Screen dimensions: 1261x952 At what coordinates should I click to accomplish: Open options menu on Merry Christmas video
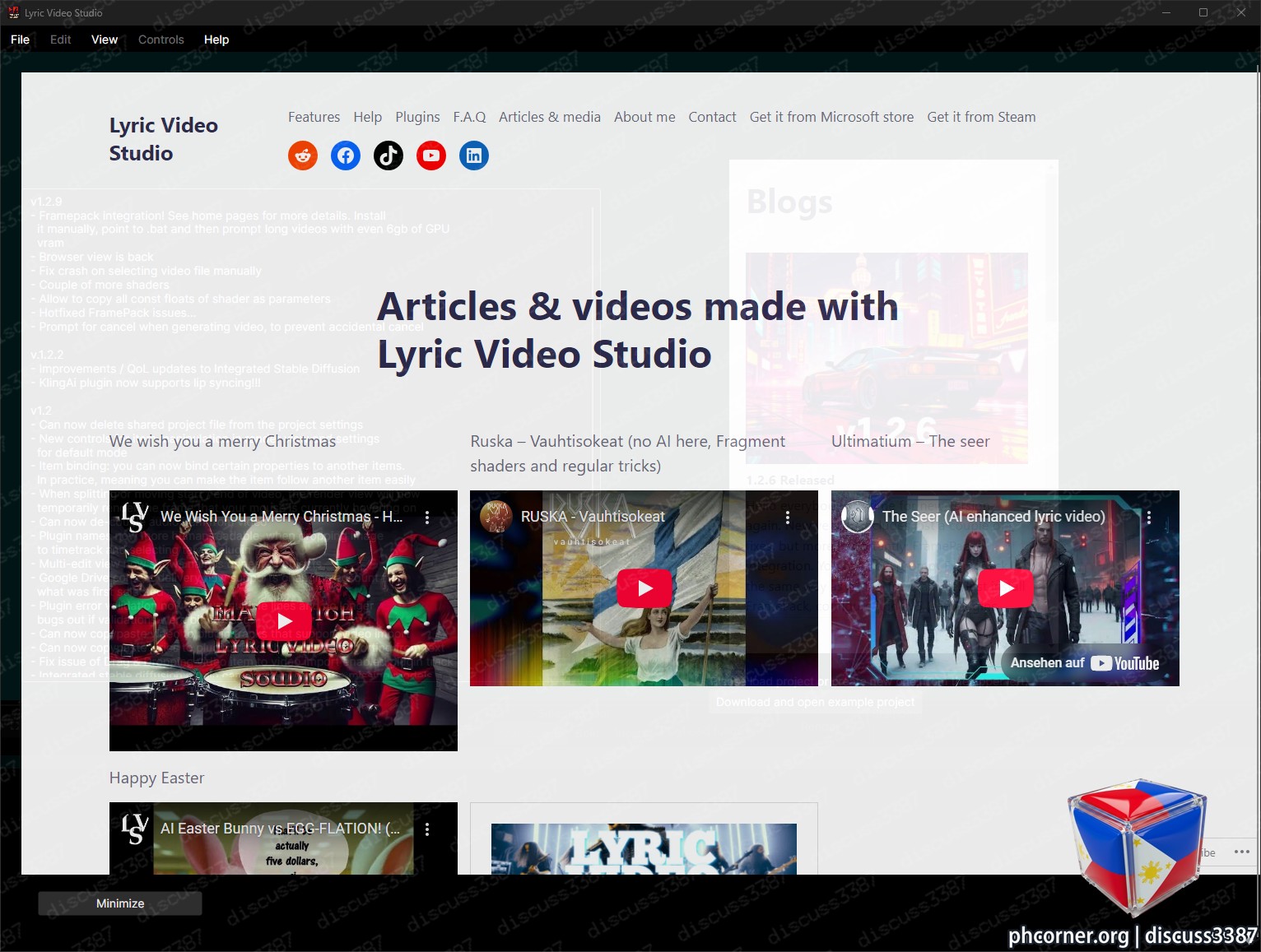427,518
